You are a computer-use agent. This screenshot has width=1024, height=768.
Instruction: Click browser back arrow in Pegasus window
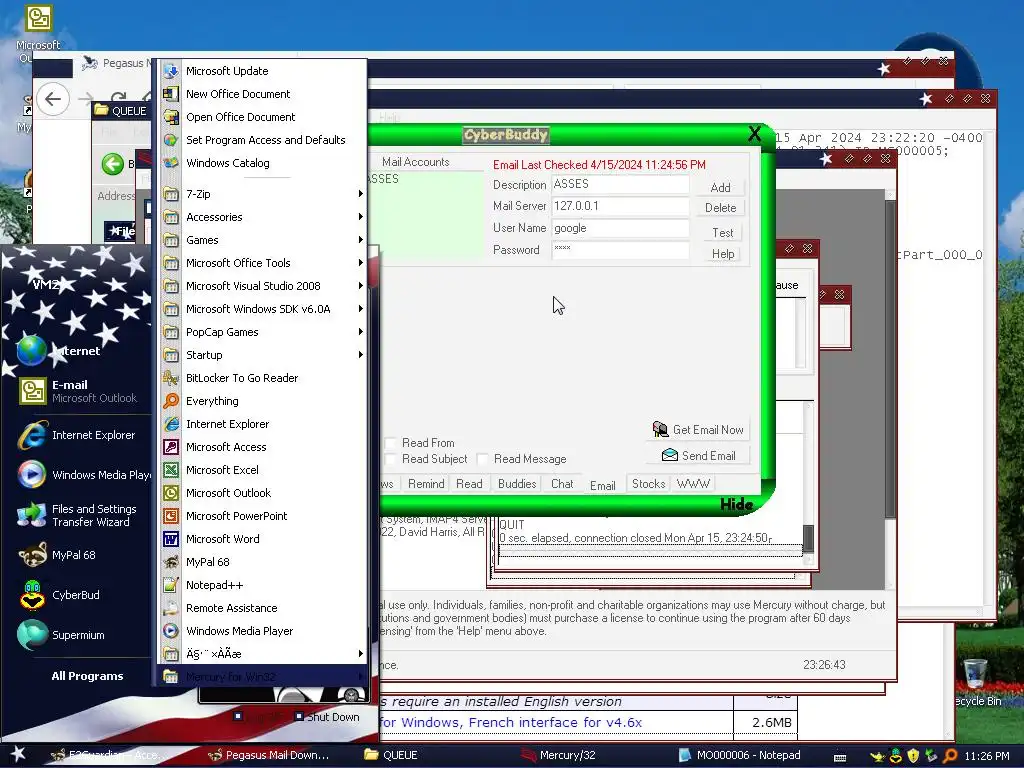click(53, 99)
